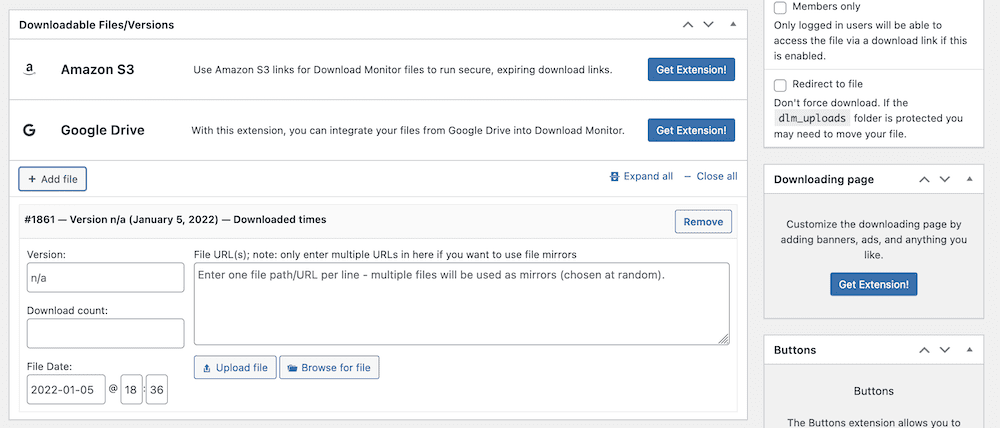Move Downloadable Files panel up arrow
This screenshot has height=428, width=1000.
(x=687, y=23)
